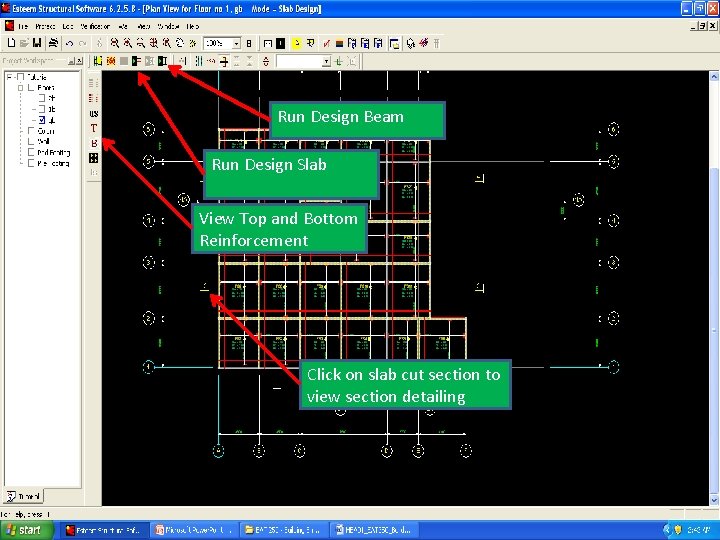Click the Run Design Slab toolbar icon
This screenshot has width=720, height=540.
point(136,61)
